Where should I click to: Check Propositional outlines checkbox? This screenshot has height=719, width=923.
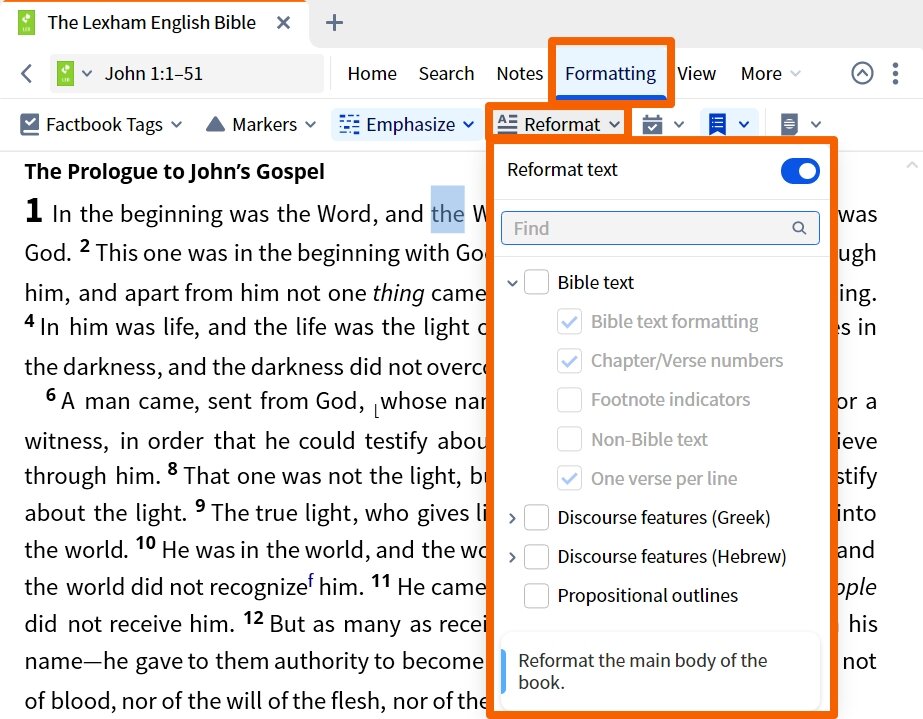coord(536,595)
